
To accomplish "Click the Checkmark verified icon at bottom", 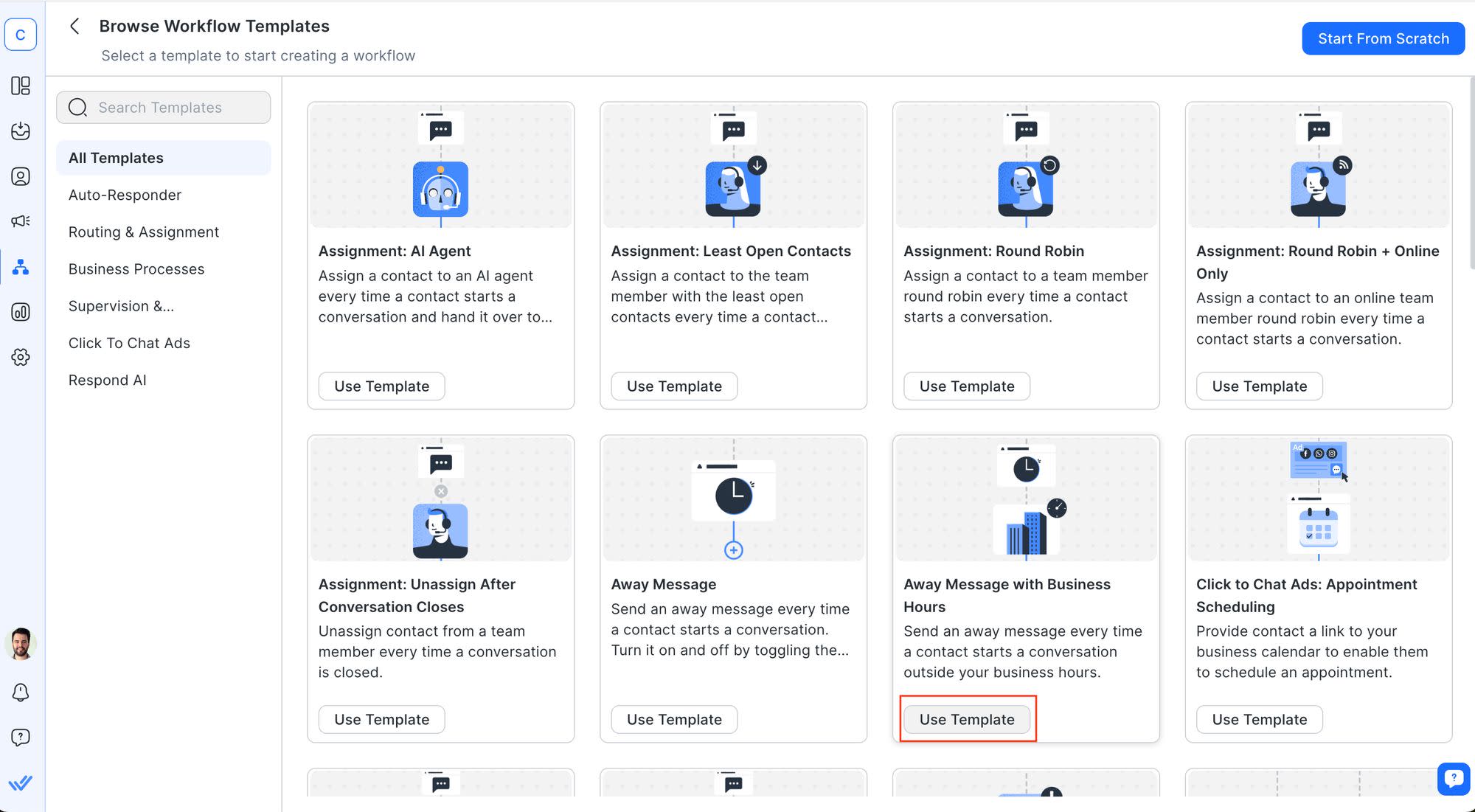I will pyautogui.click(x=21, y=782).
